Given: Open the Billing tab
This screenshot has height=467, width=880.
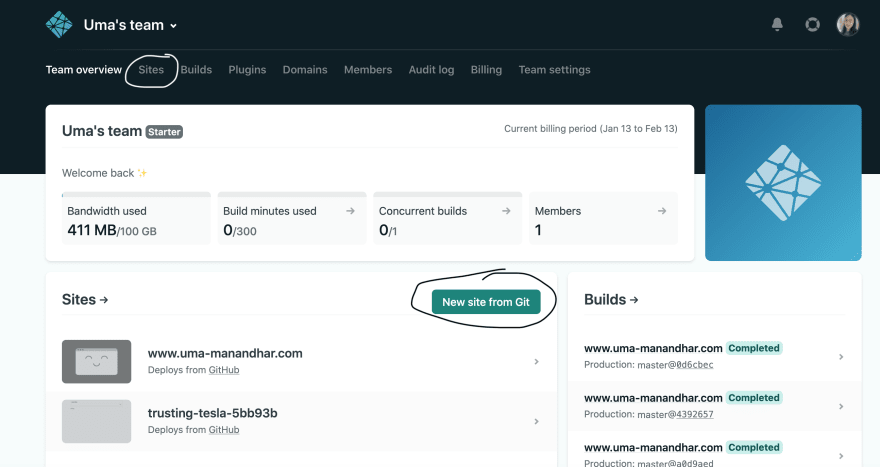Looking at the screenshot, I should click(x=486, y=70).
